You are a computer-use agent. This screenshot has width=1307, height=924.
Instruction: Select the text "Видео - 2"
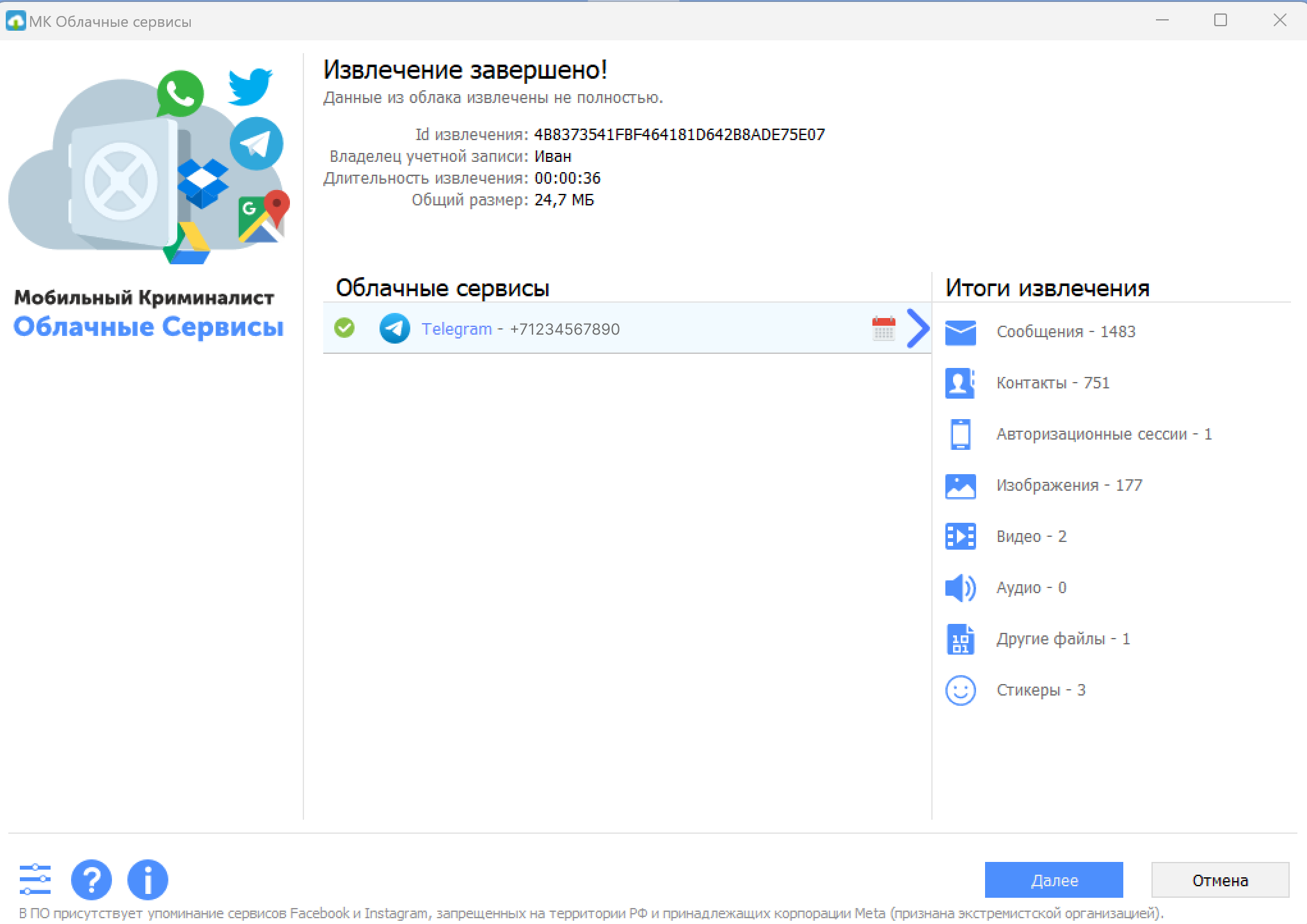pyautogui.click(x=1031, y=536)
